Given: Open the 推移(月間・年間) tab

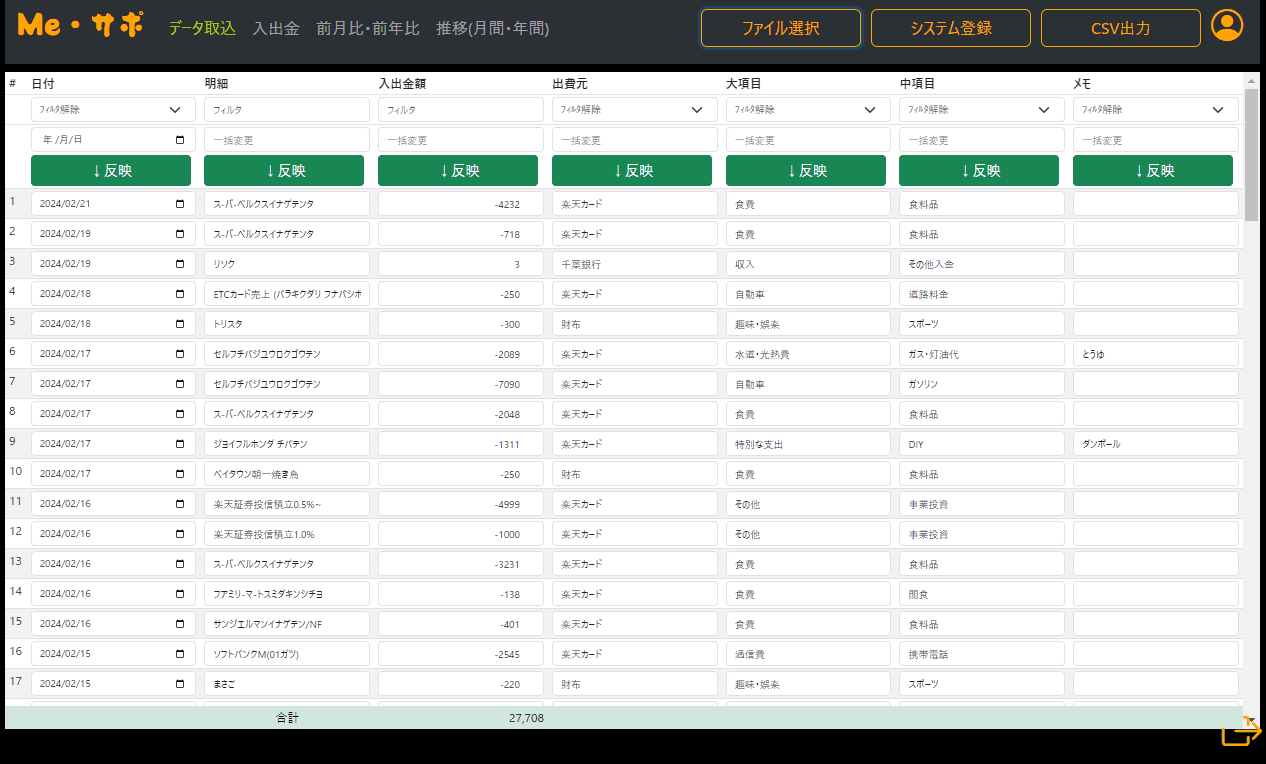Looking at the screenshot, I should [x=492, y=29].
